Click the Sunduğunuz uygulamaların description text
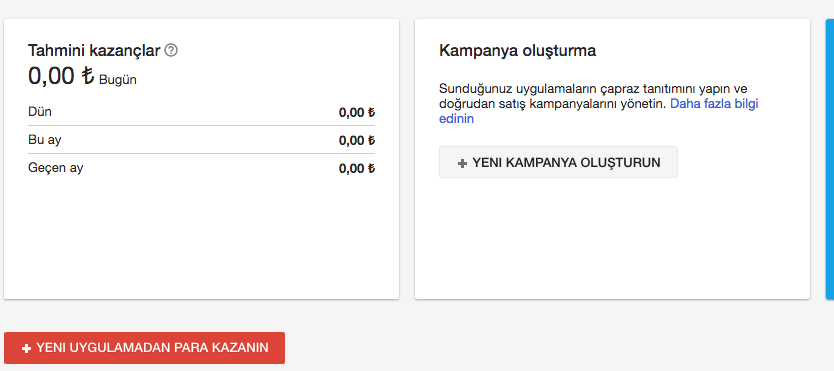This screenshot has height=371, width=834. click(x=593, y=104)
